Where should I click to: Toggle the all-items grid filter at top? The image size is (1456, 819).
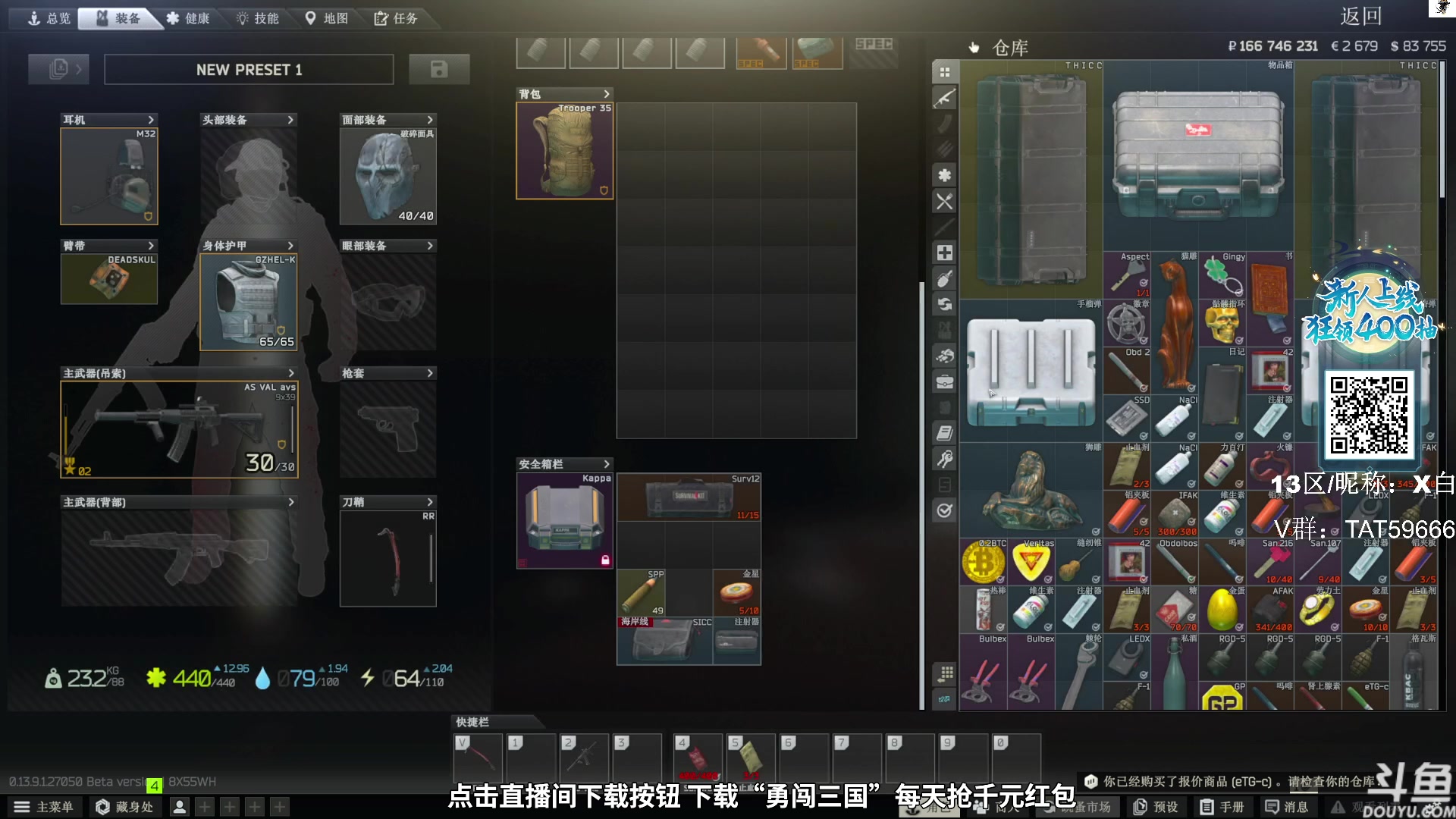click(x=944, y=72)
